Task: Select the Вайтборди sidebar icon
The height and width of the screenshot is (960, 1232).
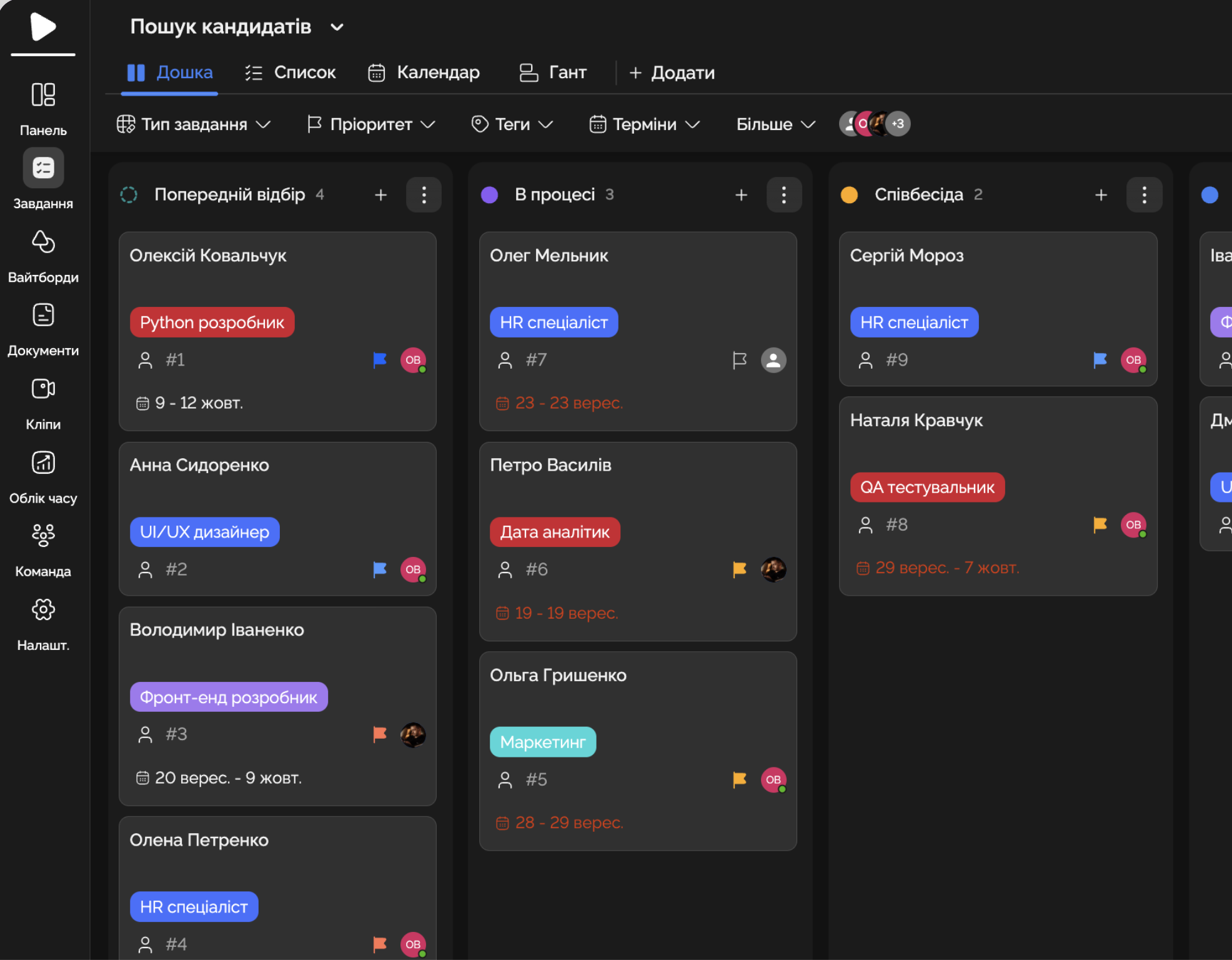Action: pyautogui.click(x=42, y=242)
